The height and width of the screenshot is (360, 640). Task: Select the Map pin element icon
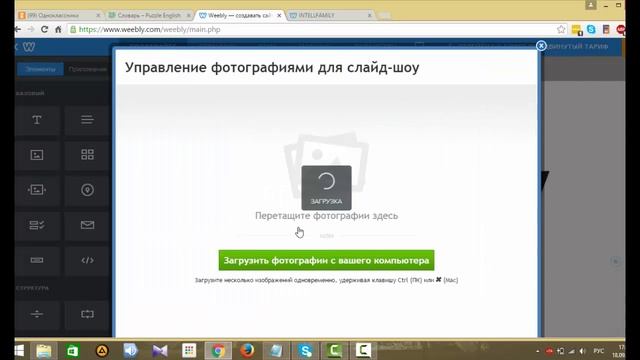[87, 190]
